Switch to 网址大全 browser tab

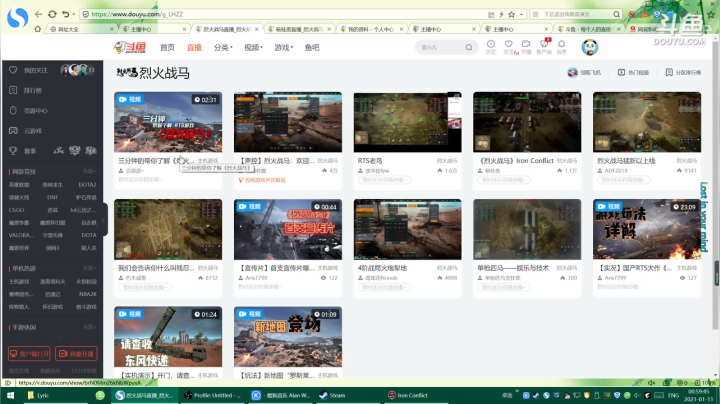tap(81, 29)
